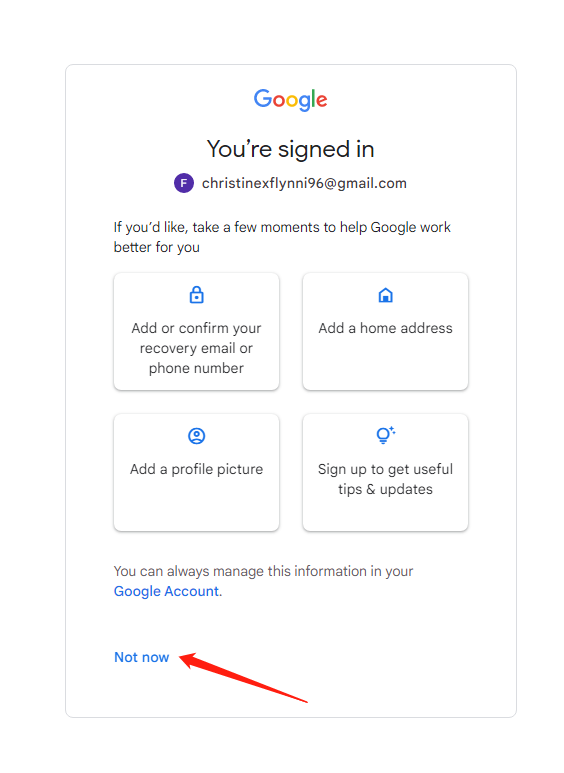Viewport: 564px width, 773px height.
Task: Click the 'You're signed in' heading
Action: (290, 149)
